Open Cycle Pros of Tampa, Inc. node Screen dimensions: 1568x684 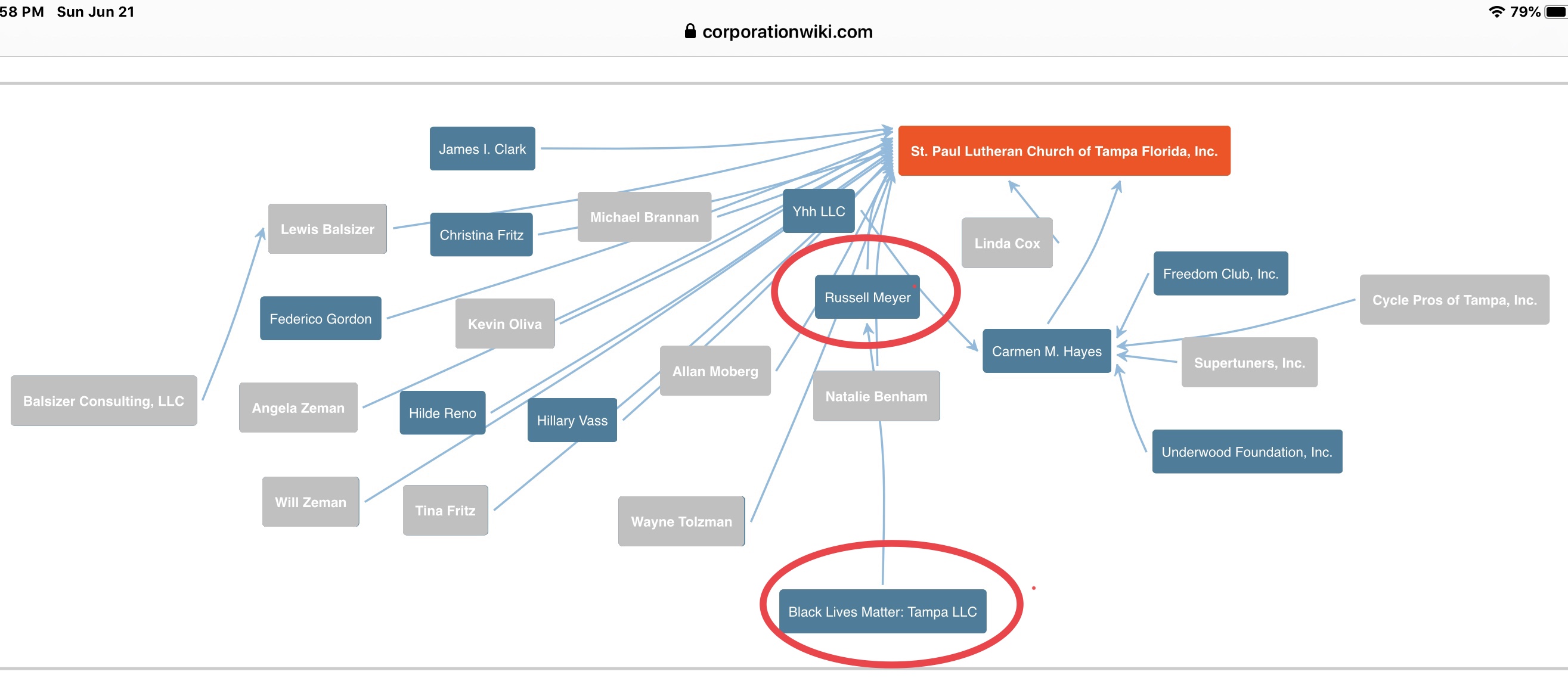(x=1454, y=300)
